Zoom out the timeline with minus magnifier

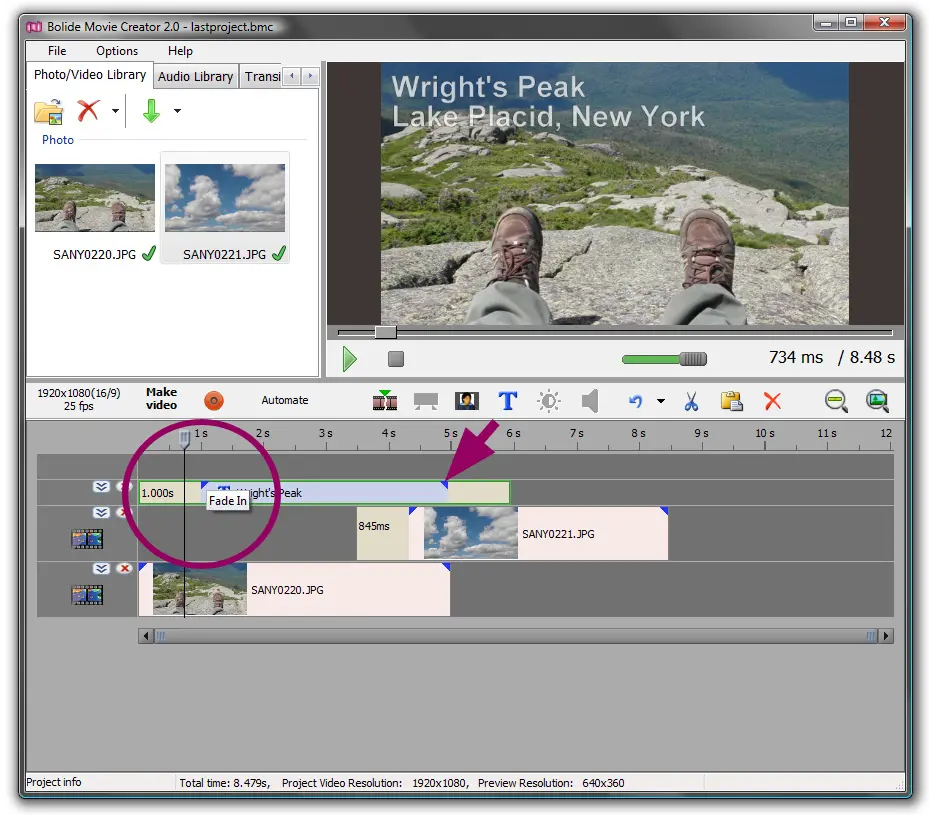pyautogui.click(x=836, y=401)
